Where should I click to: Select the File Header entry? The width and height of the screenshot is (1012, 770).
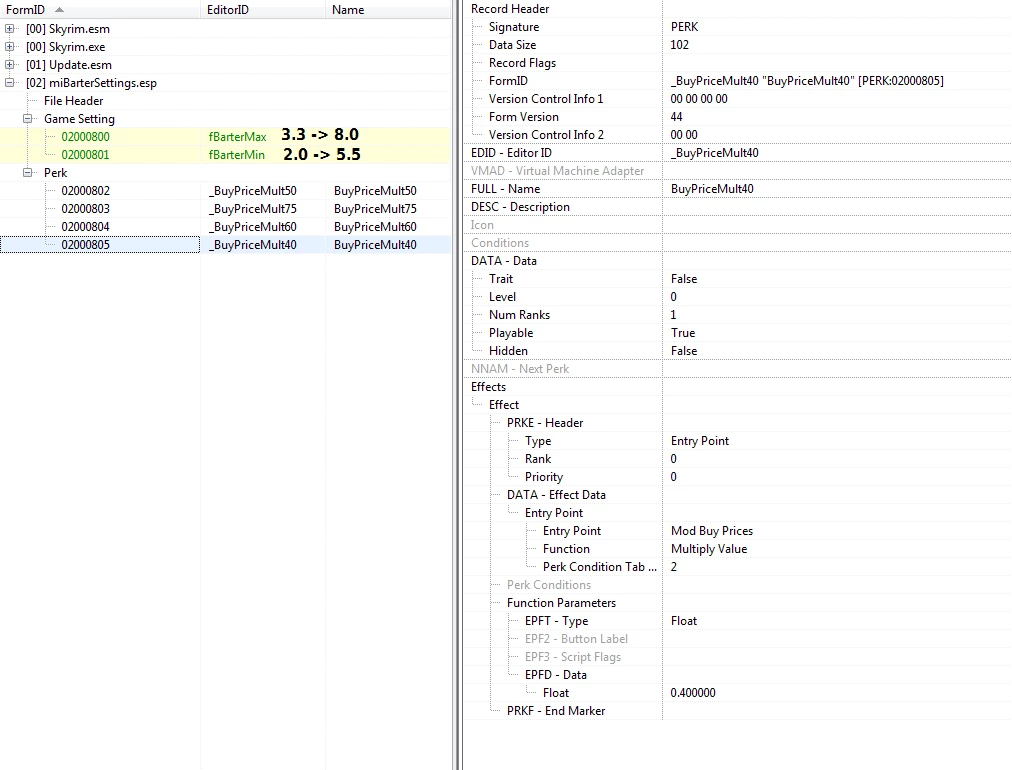tap(73, 101)
